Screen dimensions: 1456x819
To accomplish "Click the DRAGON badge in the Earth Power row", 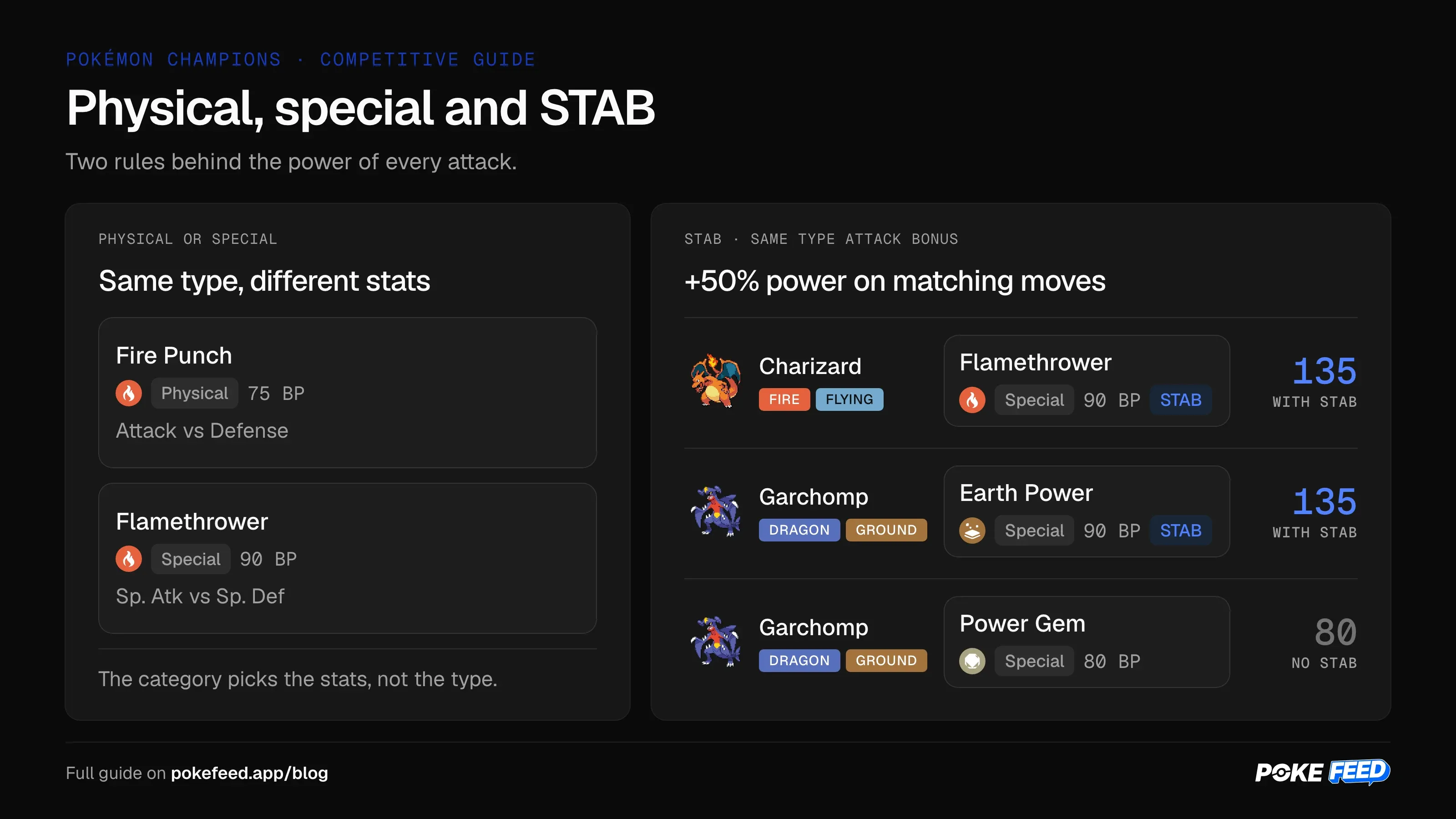I will coord(799,530).
